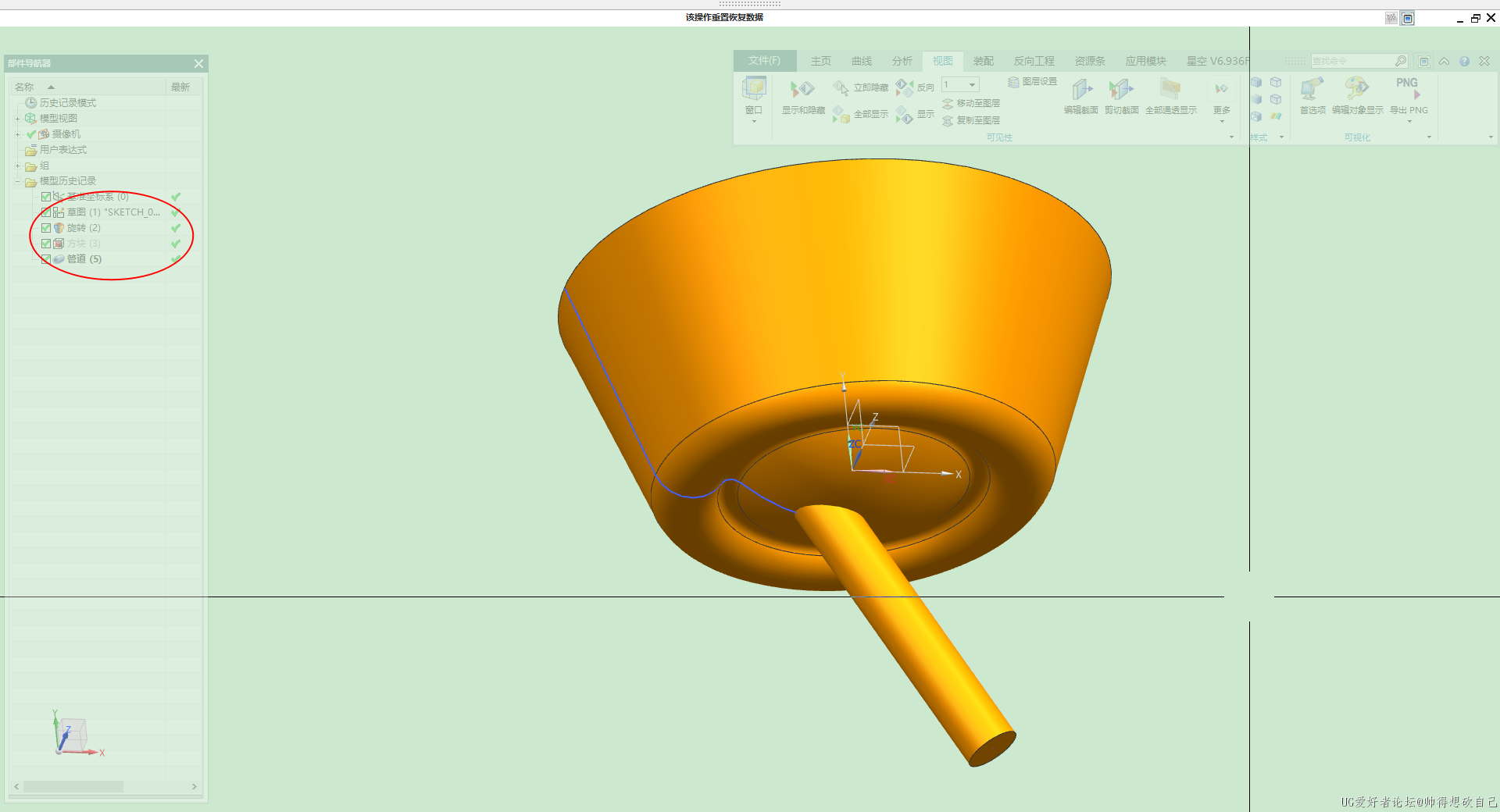Click the 最新 column header
1500x812 pixels.
pos(184,87)
